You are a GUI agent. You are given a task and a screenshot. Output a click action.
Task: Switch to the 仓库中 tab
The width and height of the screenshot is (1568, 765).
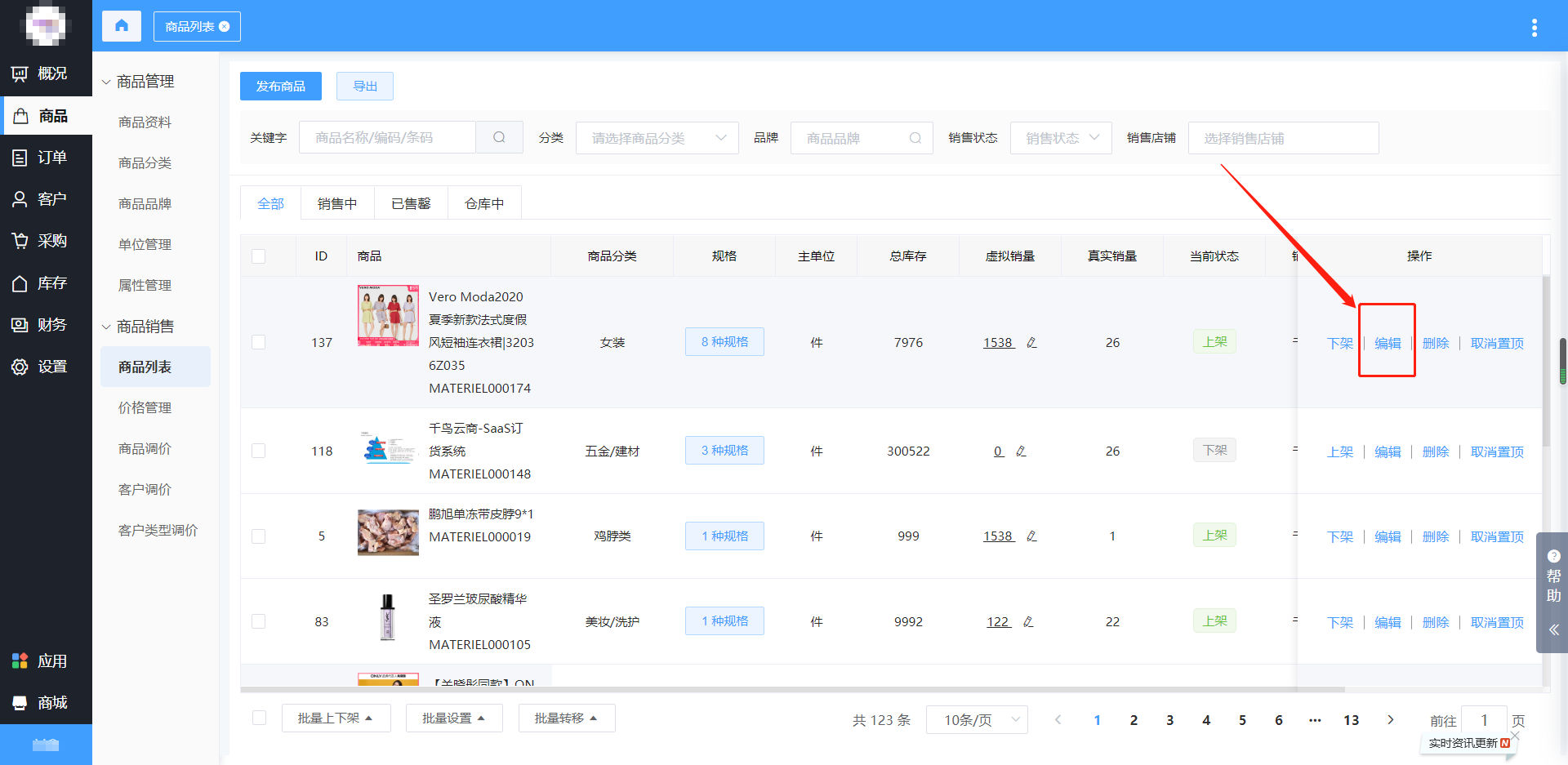click(x=484, y=203)
